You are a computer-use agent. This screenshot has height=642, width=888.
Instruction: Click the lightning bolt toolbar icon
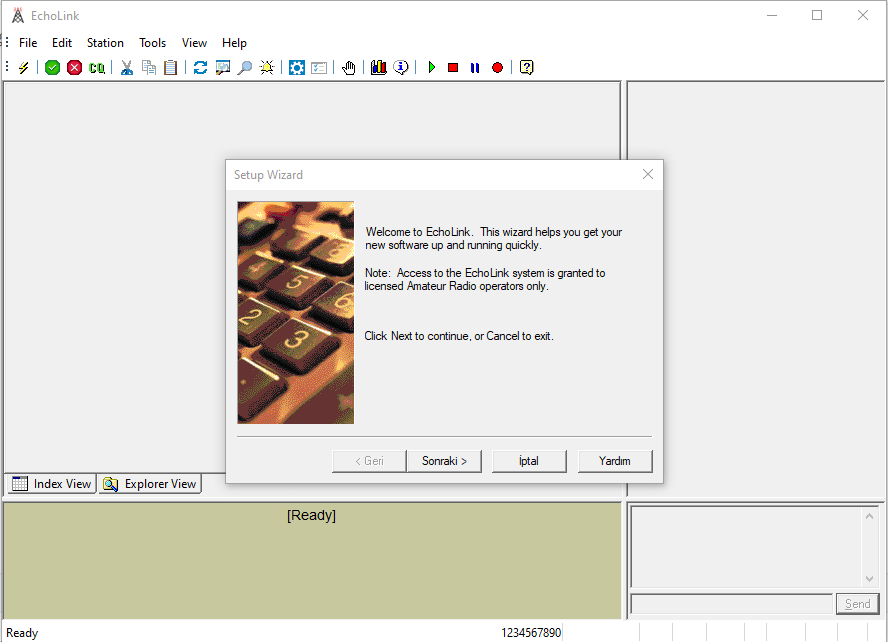click(x=24, y=67)
